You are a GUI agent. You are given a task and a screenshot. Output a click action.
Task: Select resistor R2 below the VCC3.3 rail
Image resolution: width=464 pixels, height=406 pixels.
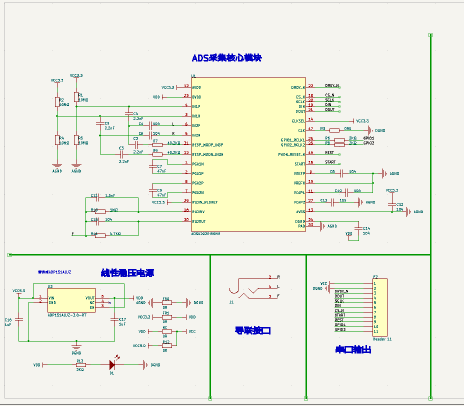click(57, 102)
